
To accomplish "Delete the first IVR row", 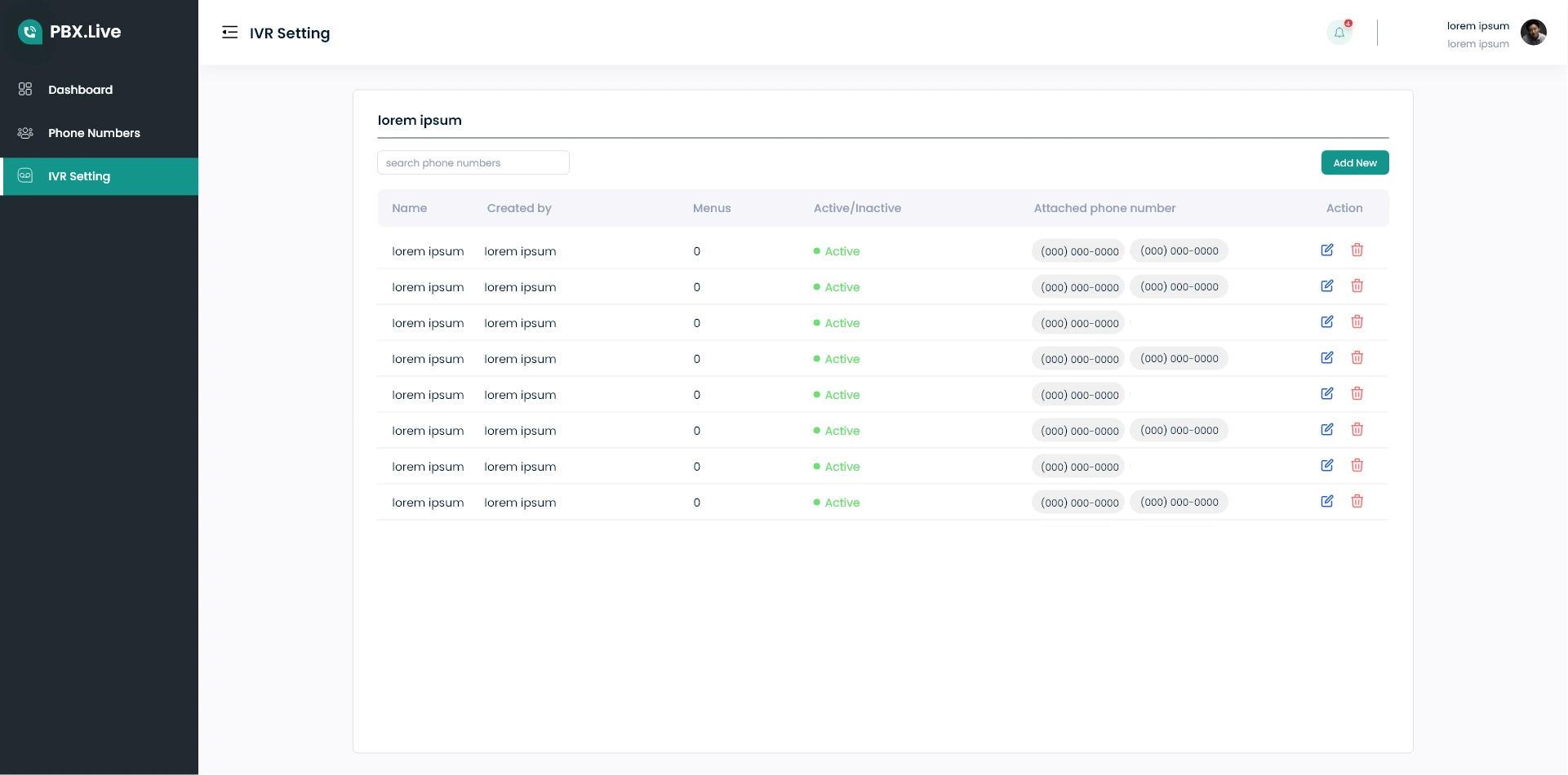I will [x=1357, y=250].
